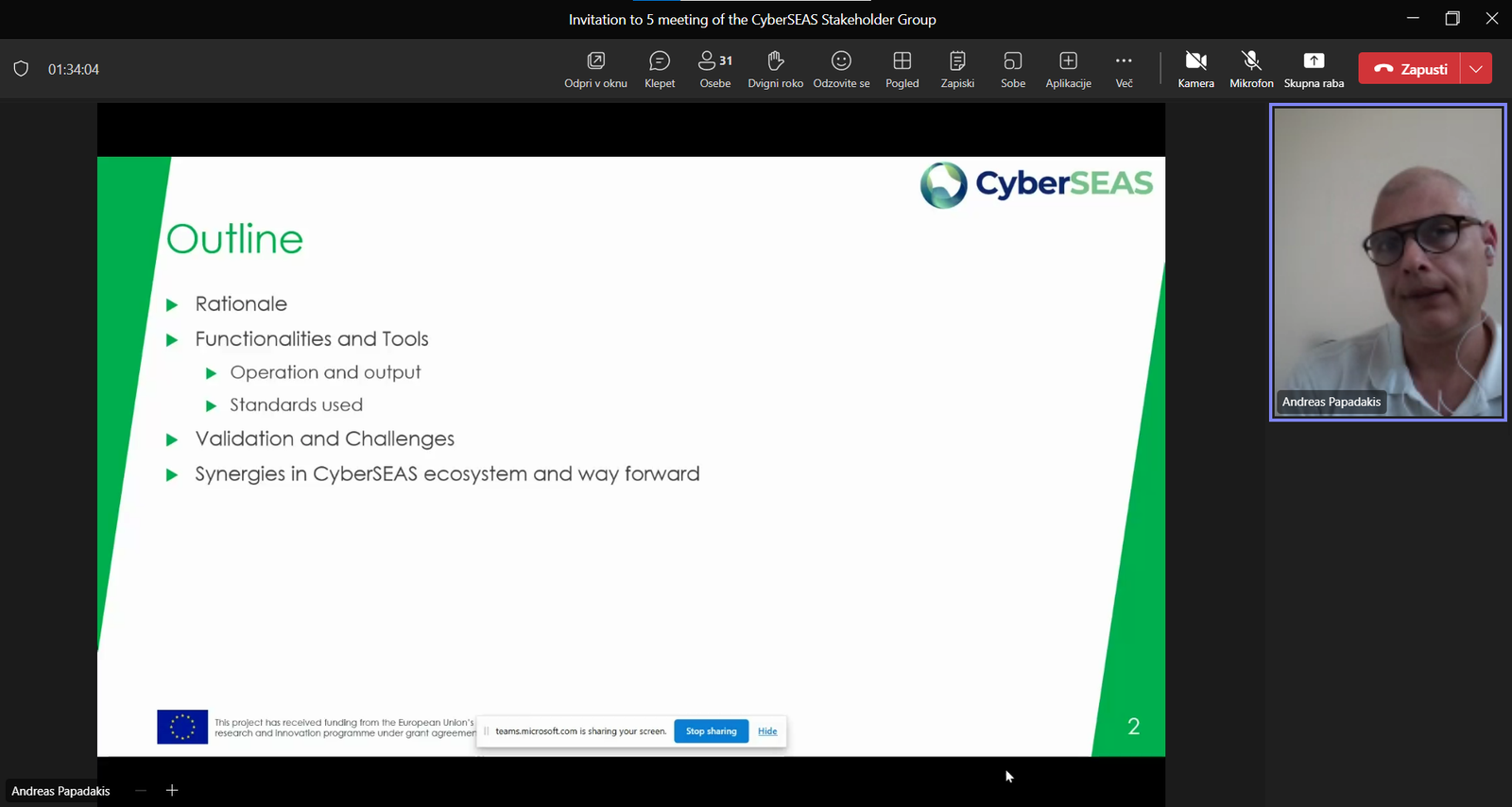Open the Klepet chat panel

pos(660,69)
